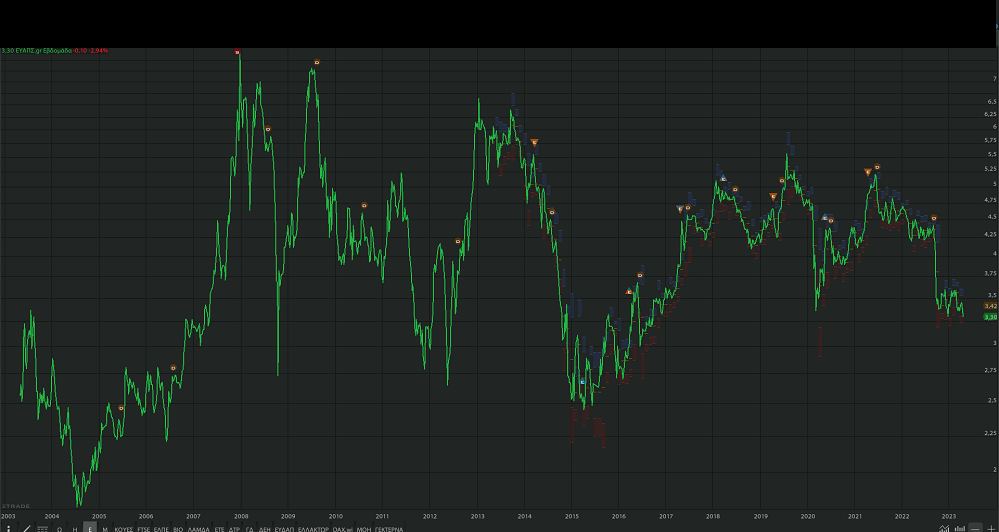Load the ΛΑΜΔΑ symbol chart
999x532 pixels.
[198, 529]
